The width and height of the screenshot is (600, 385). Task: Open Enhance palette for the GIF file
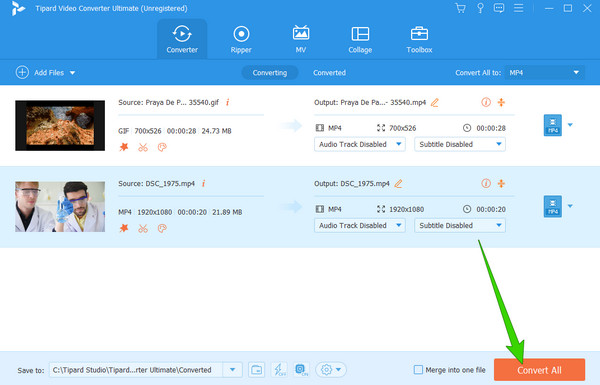pos(162,147)
